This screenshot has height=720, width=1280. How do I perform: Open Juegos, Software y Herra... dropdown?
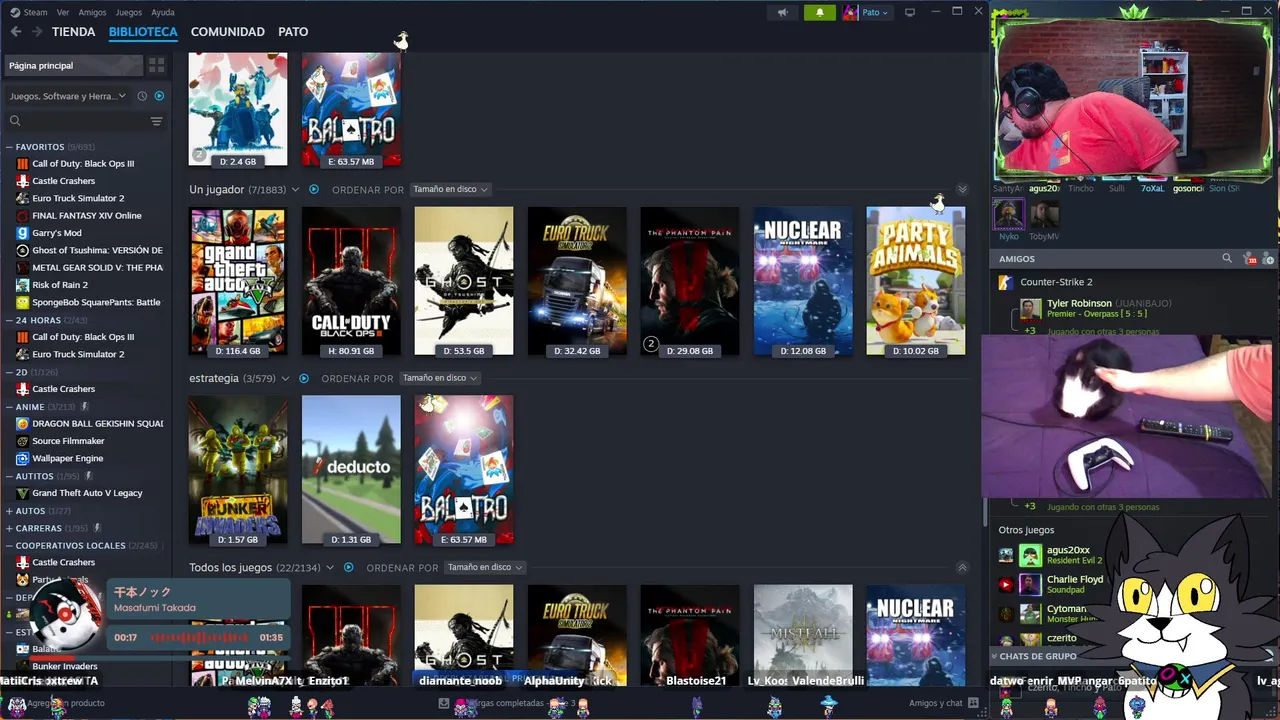[68, 96]
